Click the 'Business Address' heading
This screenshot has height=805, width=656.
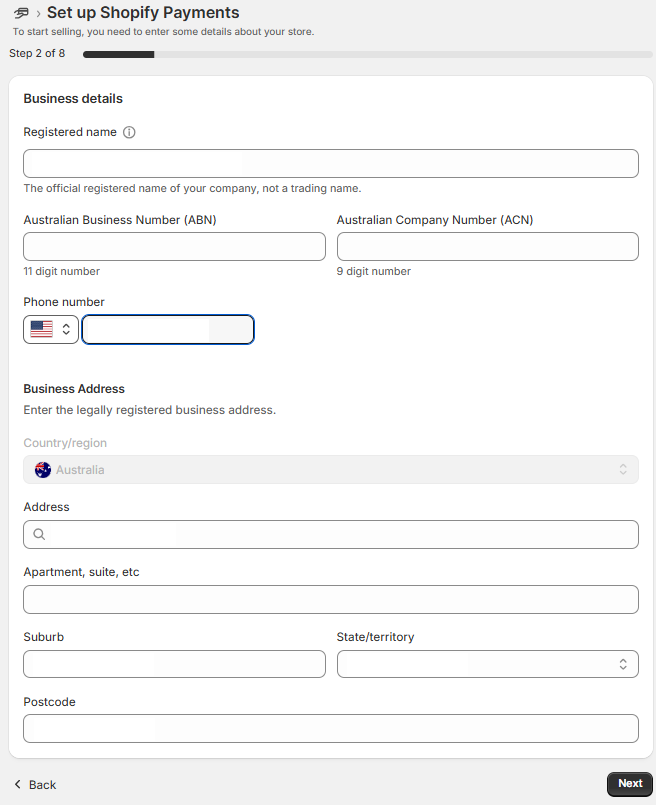coord(74,389)
